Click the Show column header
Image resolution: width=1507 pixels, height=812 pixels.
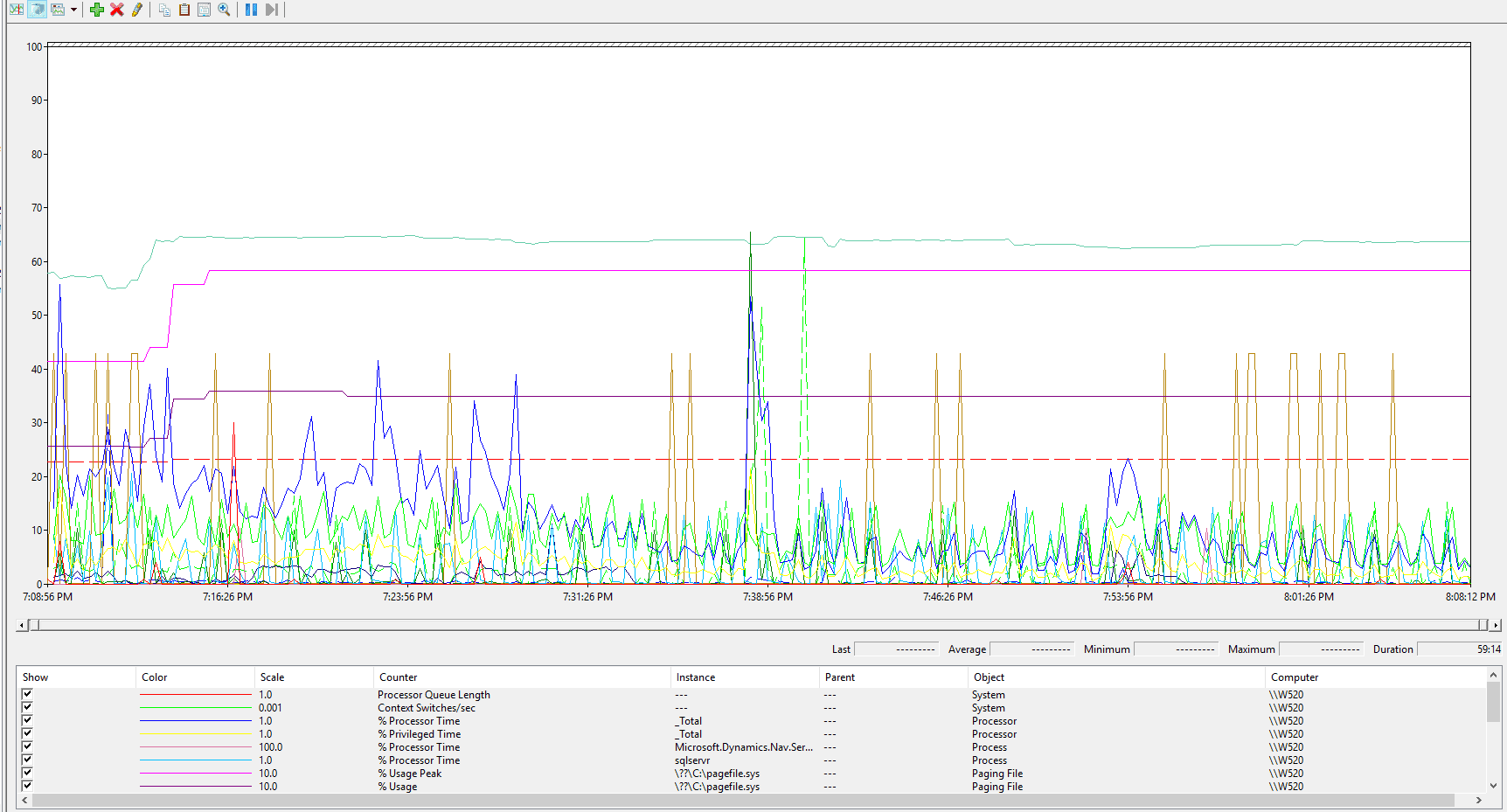76,677
